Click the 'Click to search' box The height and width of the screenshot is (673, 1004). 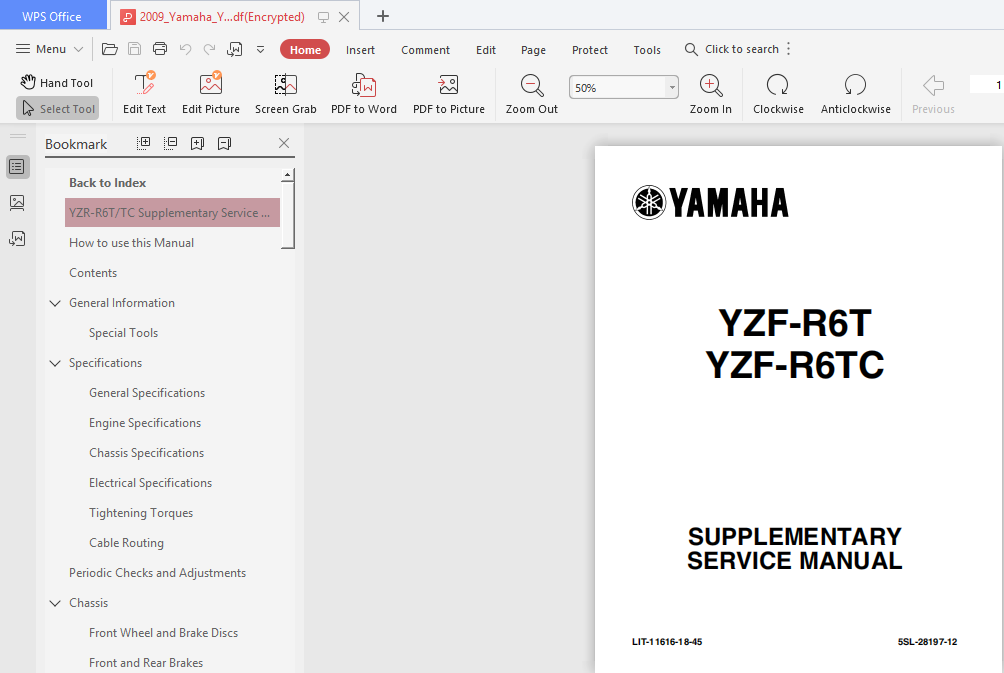(732, 49)
